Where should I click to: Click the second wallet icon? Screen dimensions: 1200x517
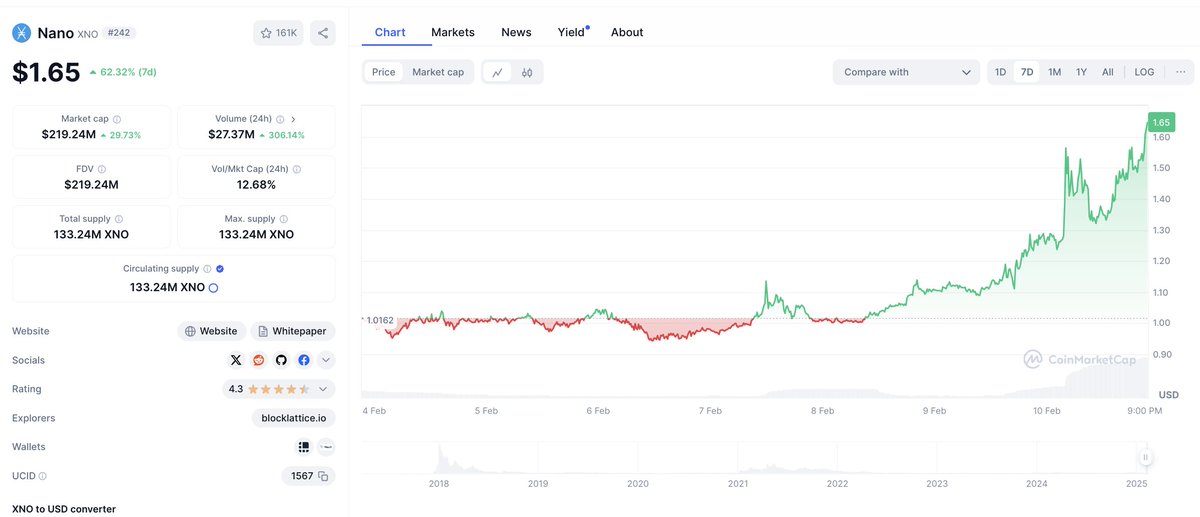(x=326, y=447)
